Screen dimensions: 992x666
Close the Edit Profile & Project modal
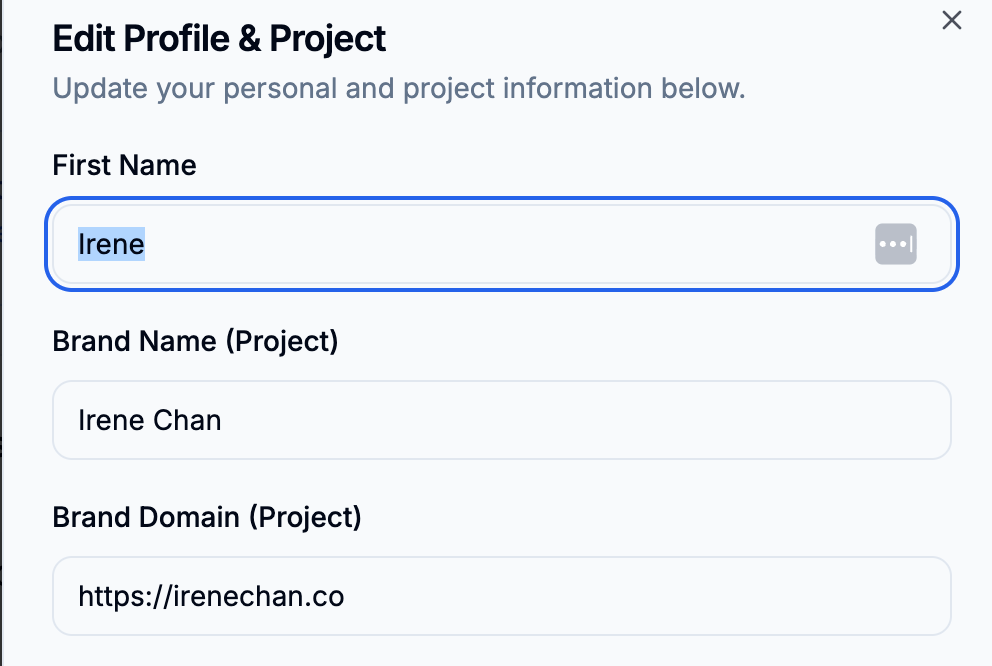click(x=951, y=20)
